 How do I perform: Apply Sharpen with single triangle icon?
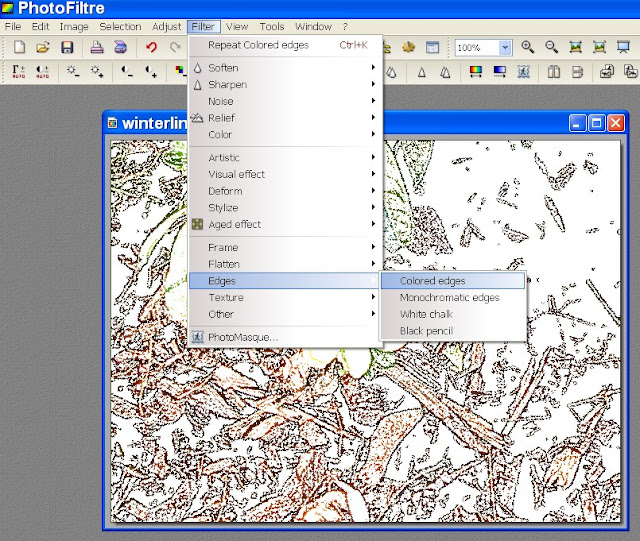(x=422, y=73)
